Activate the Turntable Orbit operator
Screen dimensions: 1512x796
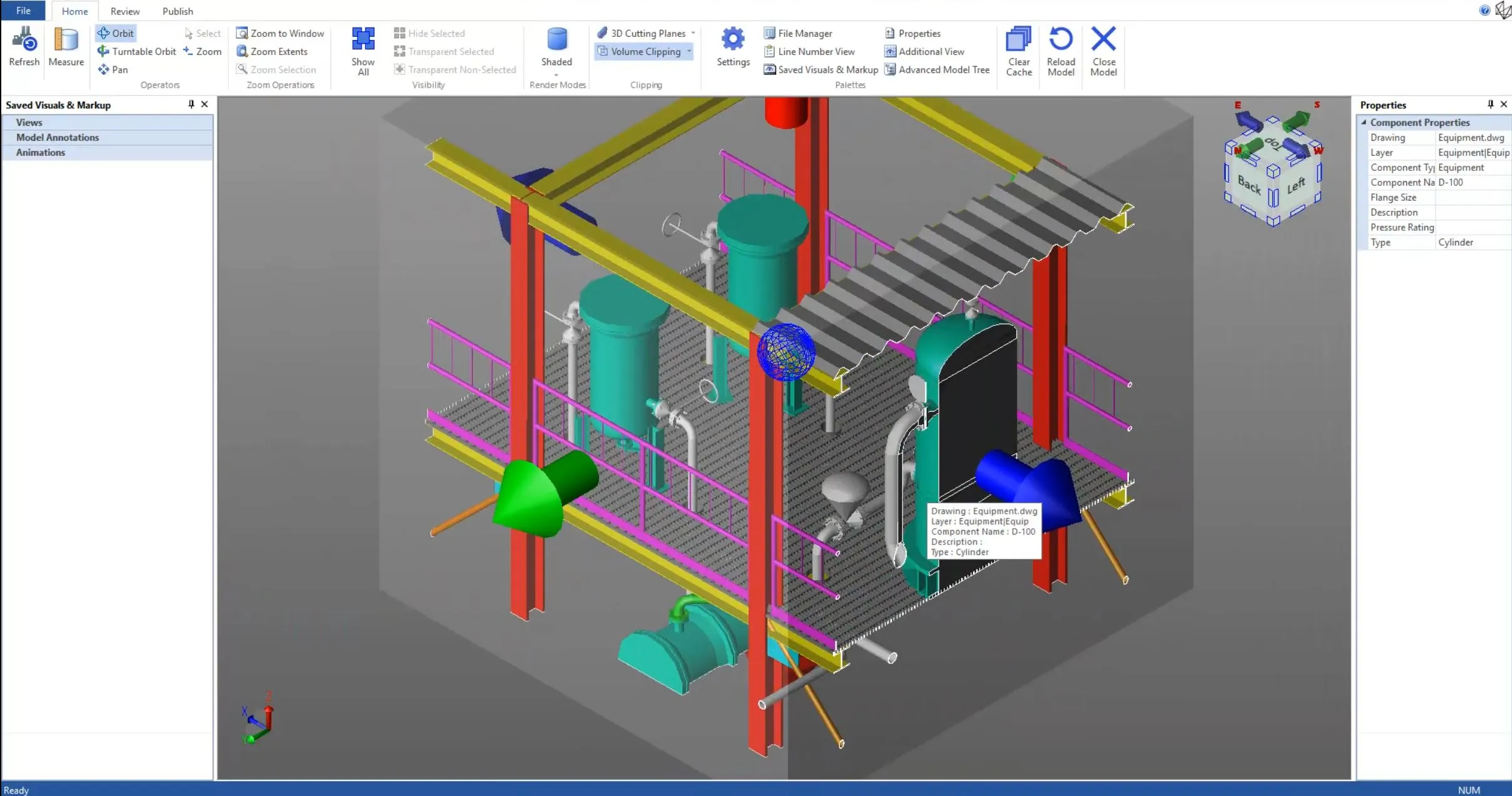[137, 51]
